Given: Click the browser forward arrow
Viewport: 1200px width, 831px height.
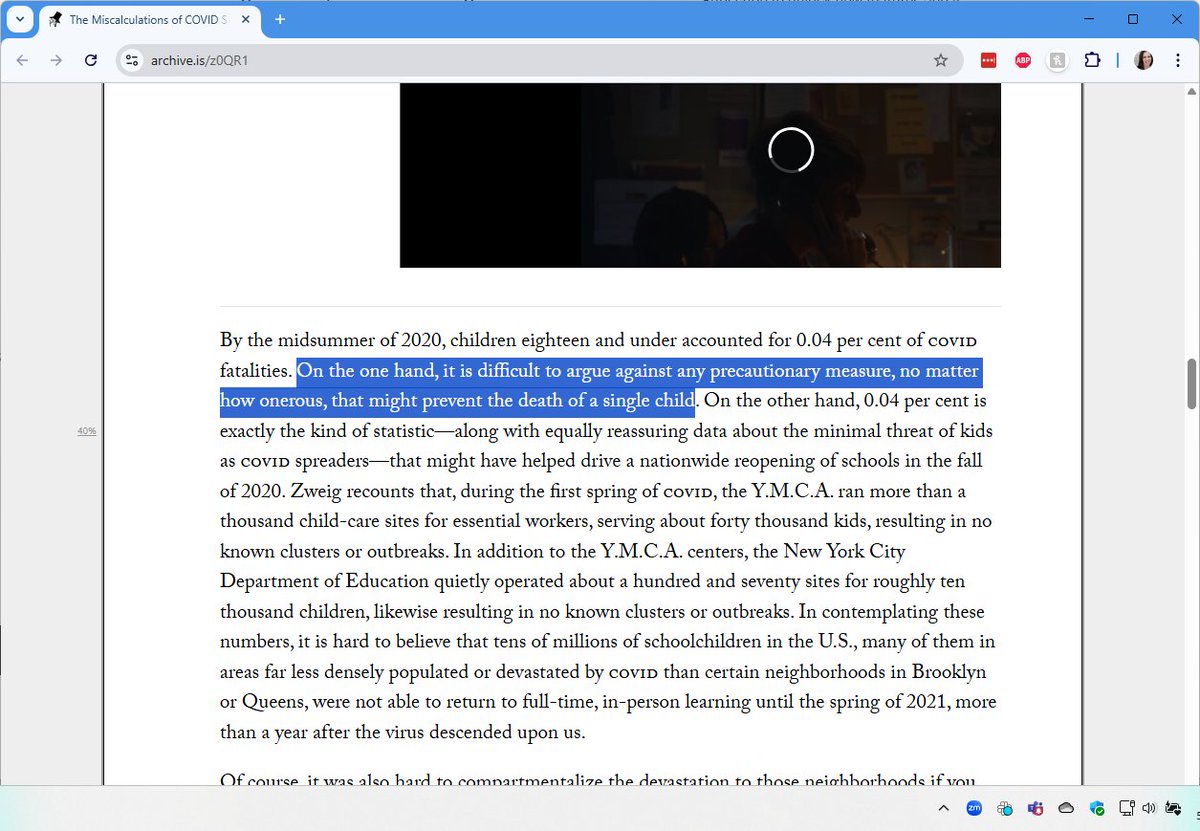Looking at the screenshot, I should pos(56,60).
